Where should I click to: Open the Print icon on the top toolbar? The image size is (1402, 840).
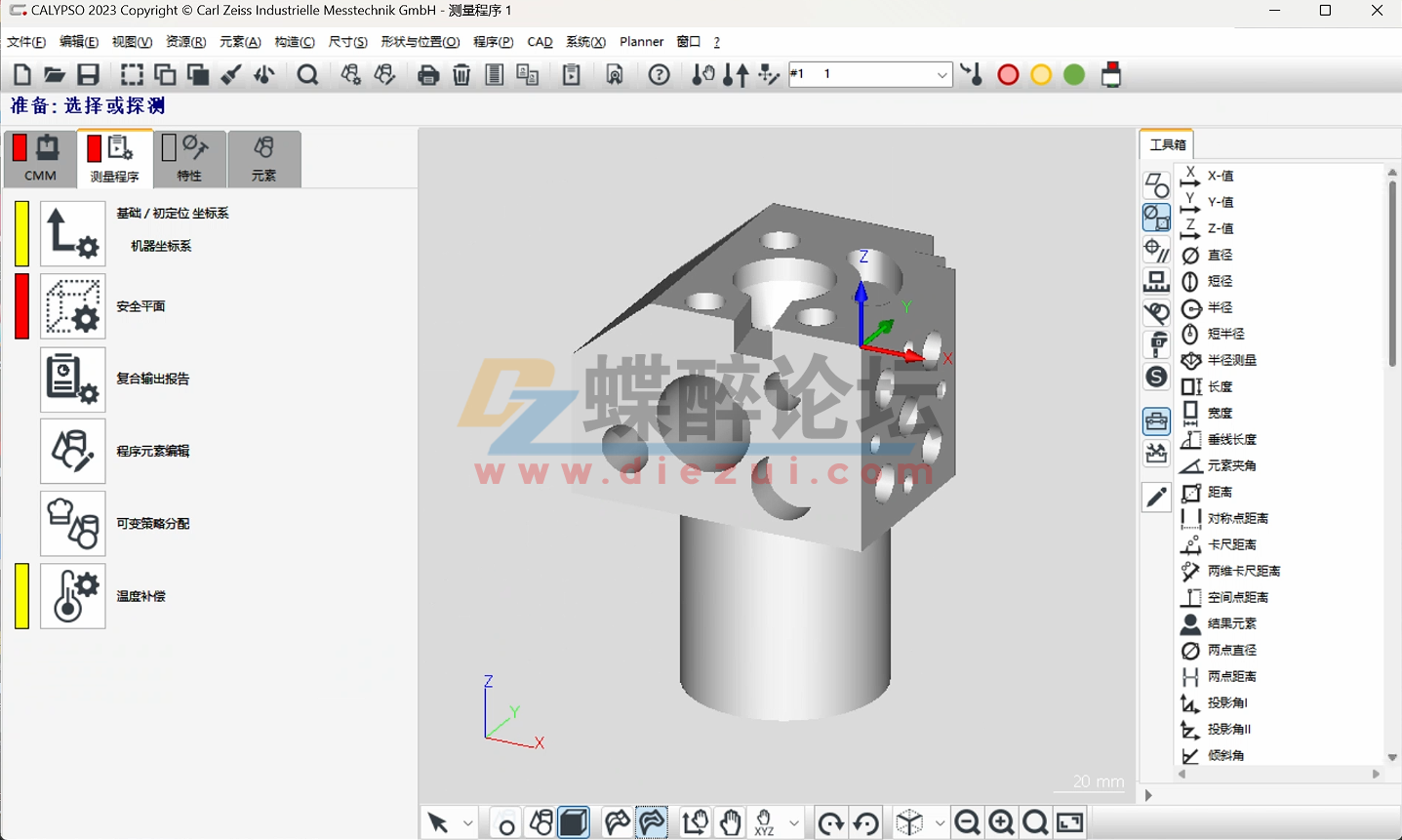click(x=428, y=74)
